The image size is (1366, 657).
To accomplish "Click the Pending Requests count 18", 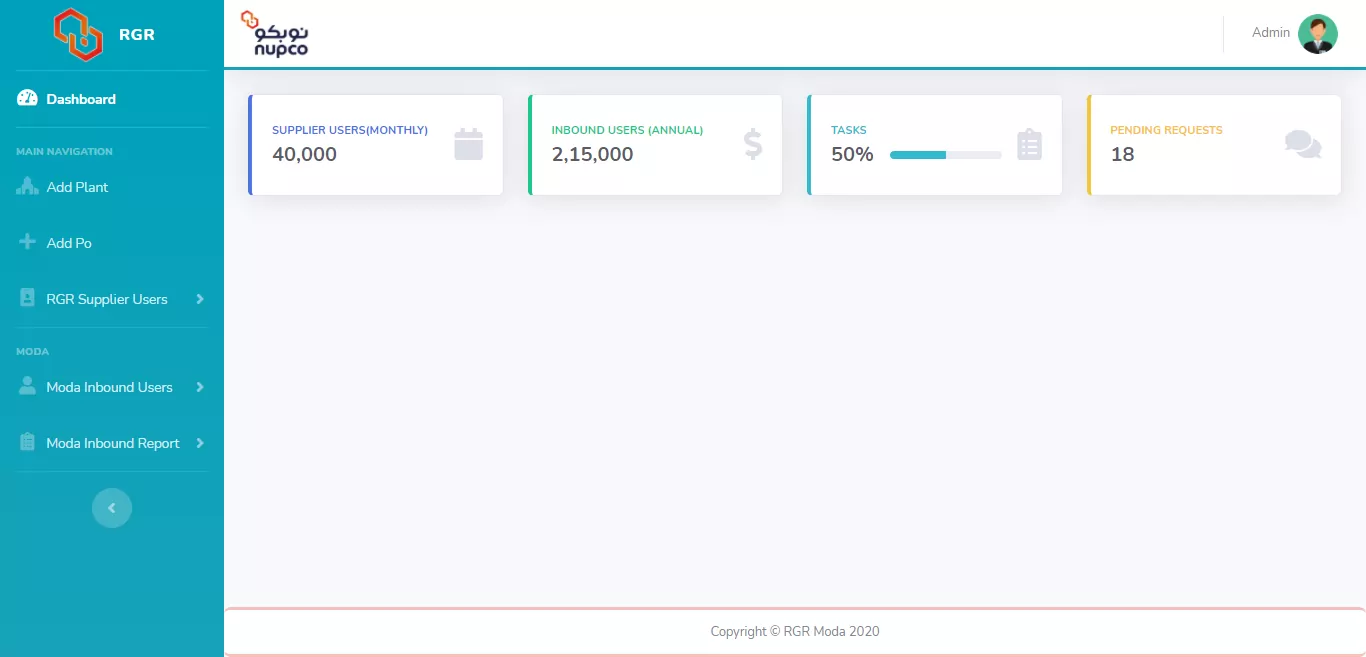I will point(1122,155).
